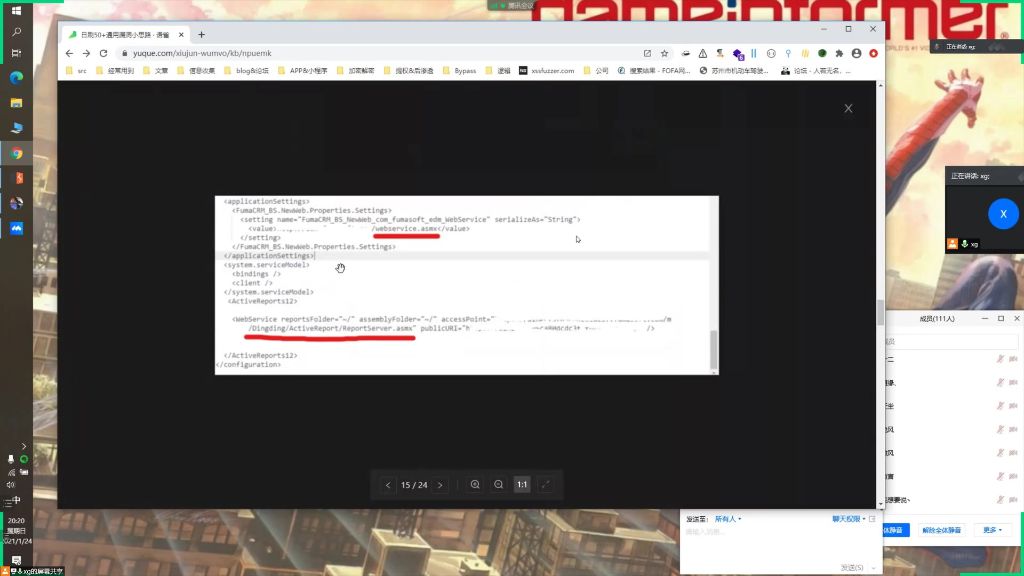
Task: Close the yuque browser tab
Action: (x=181, y=35)
